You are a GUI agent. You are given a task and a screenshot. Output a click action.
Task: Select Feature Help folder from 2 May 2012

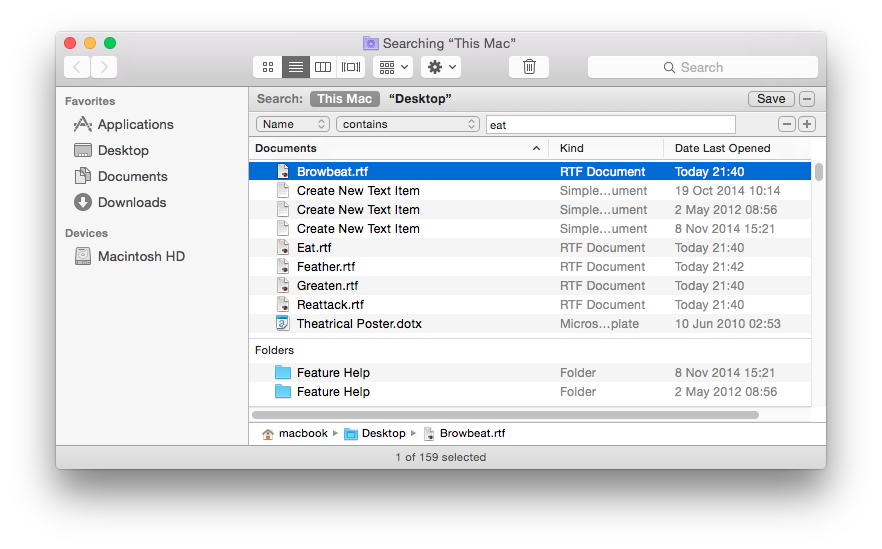[x=530, y=392]
